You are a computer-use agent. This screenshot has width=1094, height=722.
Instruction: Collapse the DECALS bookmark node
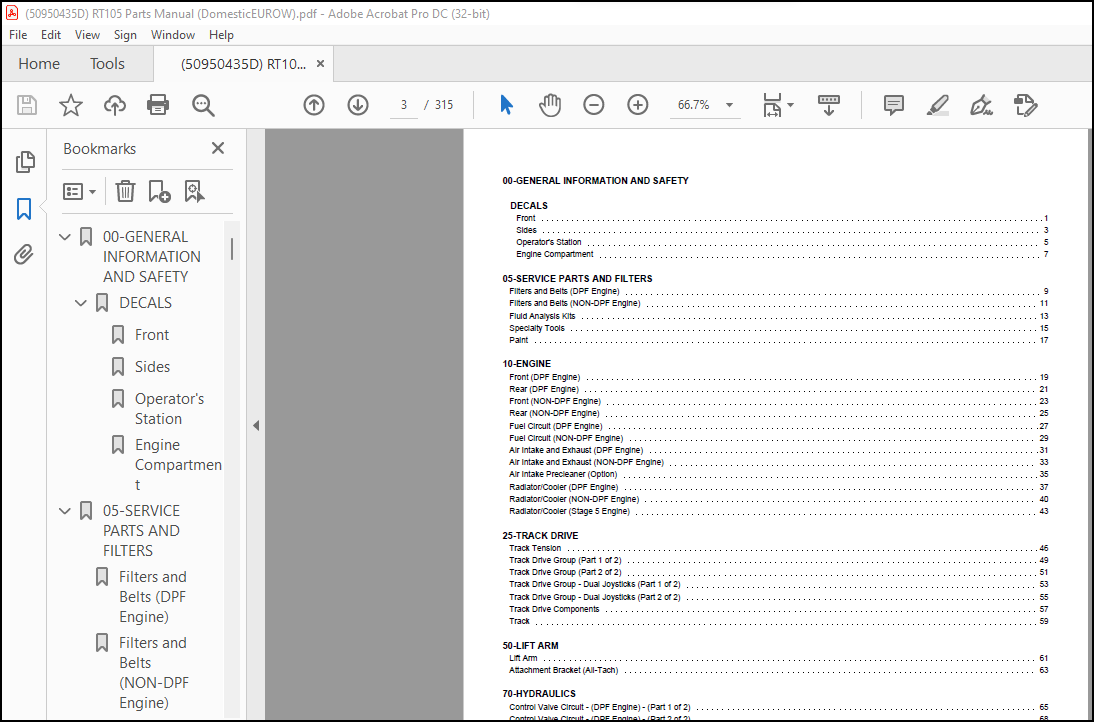[x=81, y=303]
